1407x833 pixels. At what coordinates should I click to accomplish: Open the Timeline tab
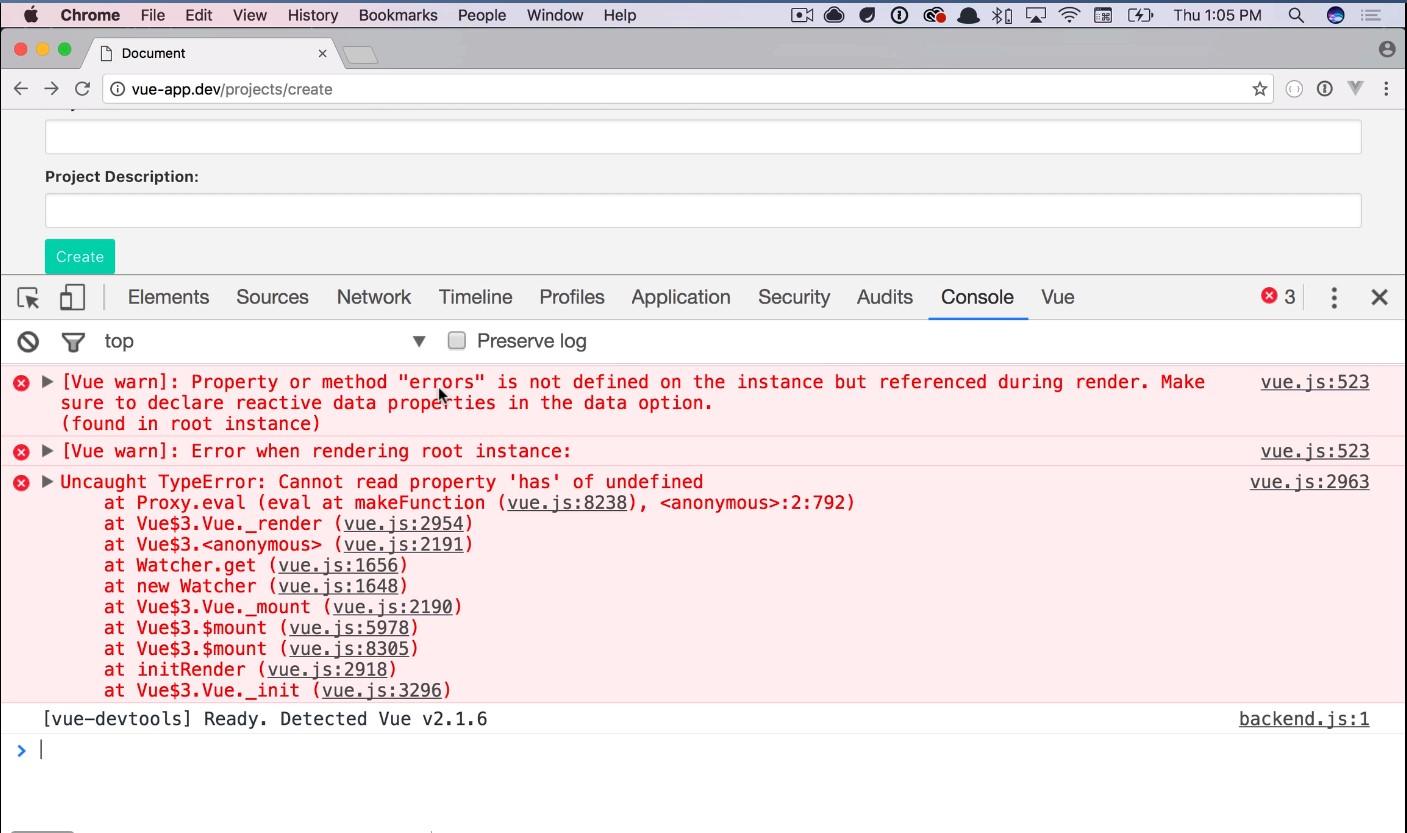pos(475,297)
